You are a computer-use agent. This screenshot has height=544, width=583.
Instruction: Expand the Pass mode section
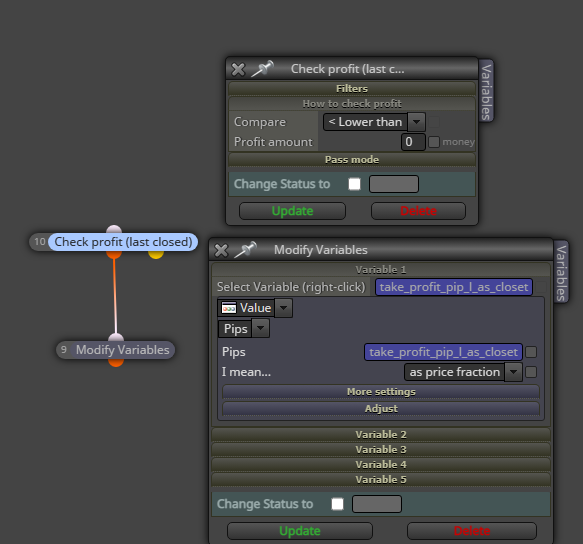[352, 160]
